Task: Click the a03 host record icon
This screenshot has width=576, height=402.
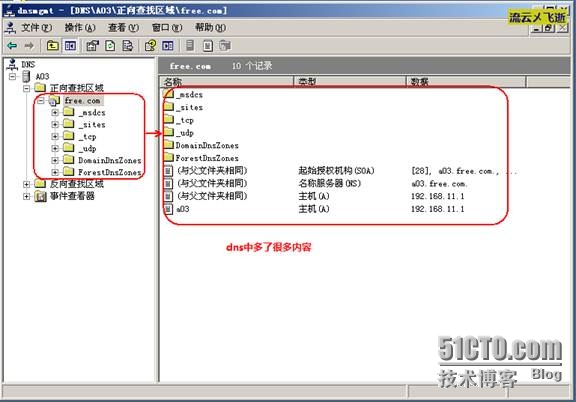Action: click(x=168, y=209)
